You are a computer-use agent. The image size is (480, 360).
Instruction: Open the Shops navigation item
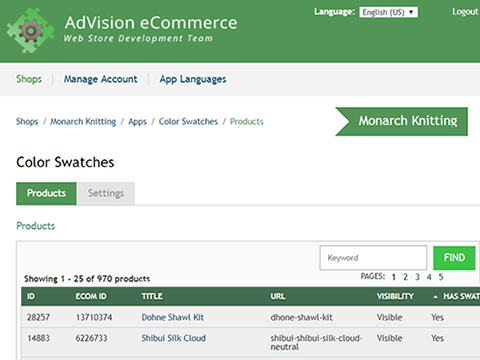29,79
